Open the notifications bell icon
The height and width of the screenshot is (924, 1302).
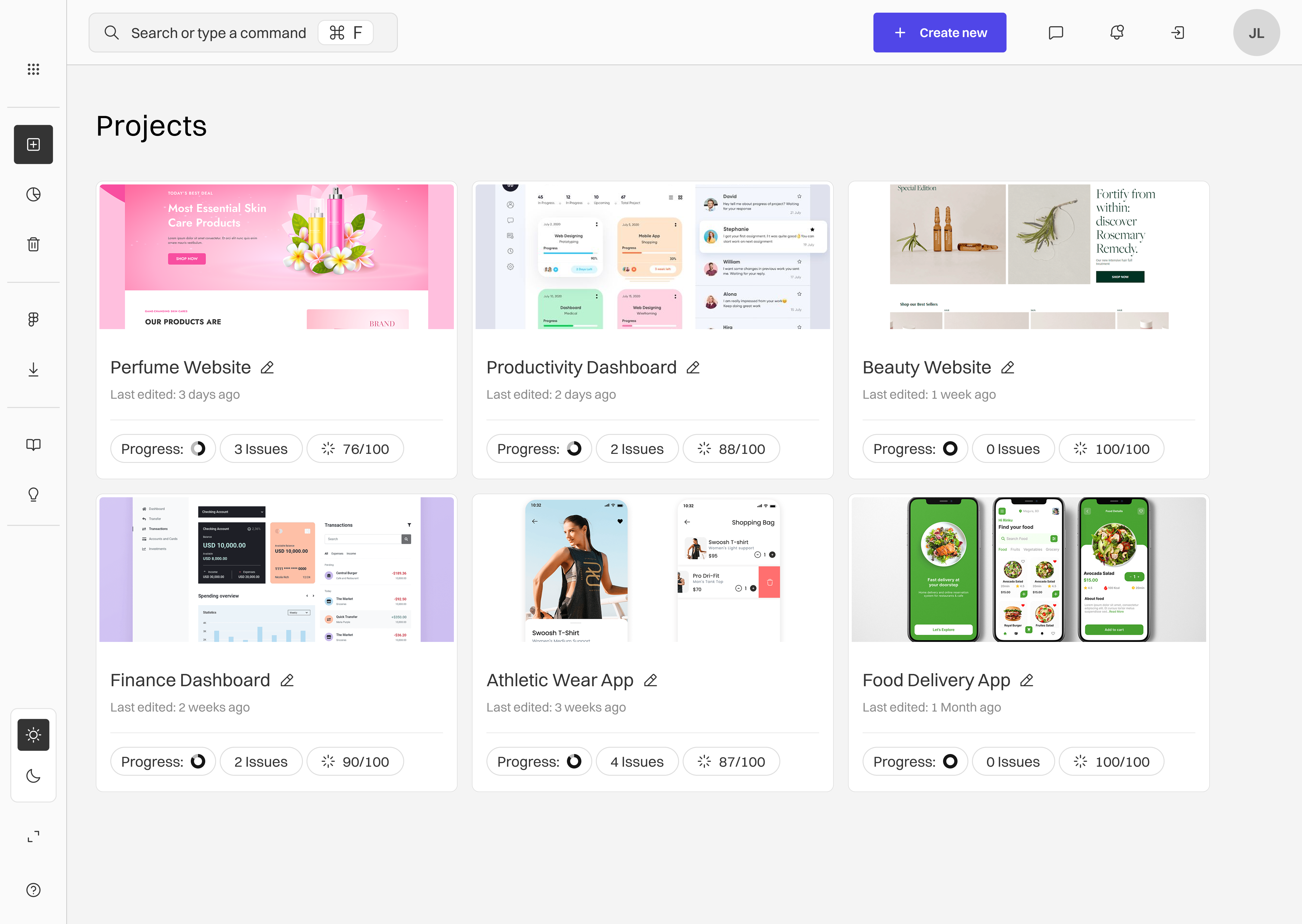pos(1116,33)
